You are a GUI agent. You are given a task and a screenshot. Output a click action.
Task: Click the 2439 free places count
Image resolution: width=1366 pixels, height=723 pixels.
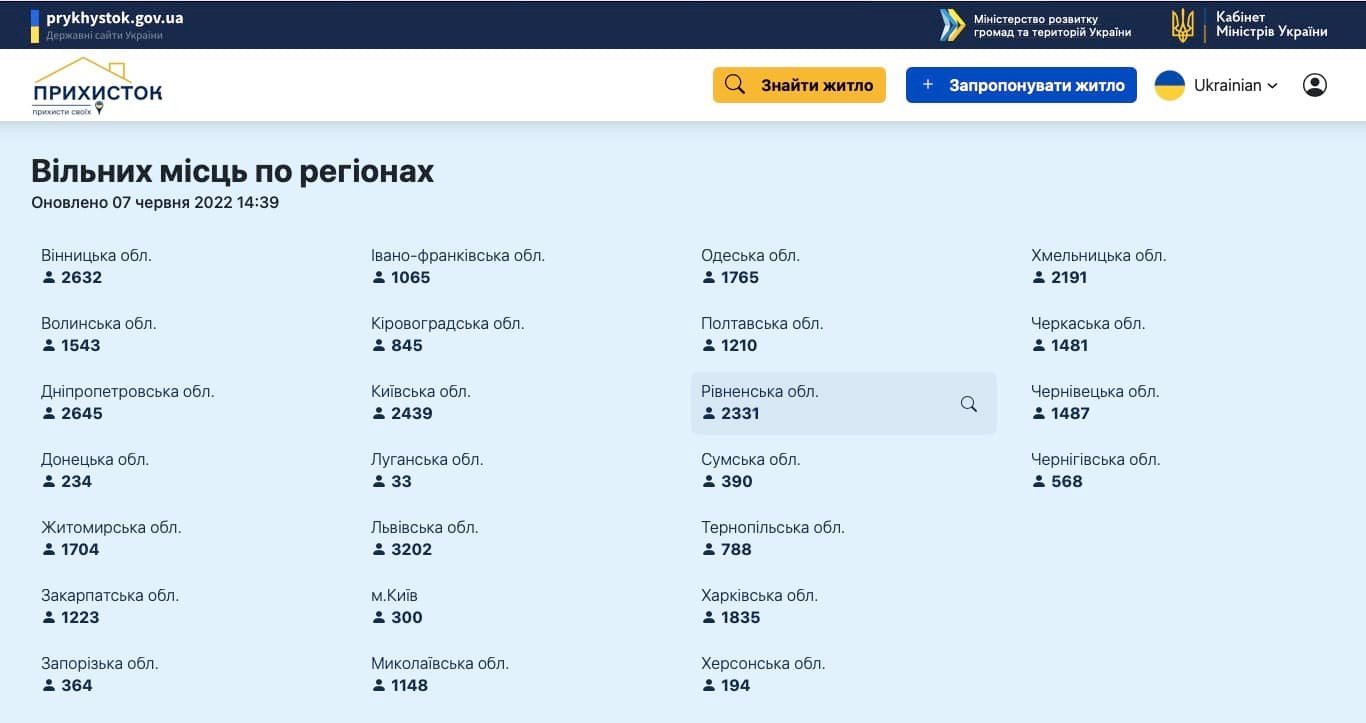(412, 413)
